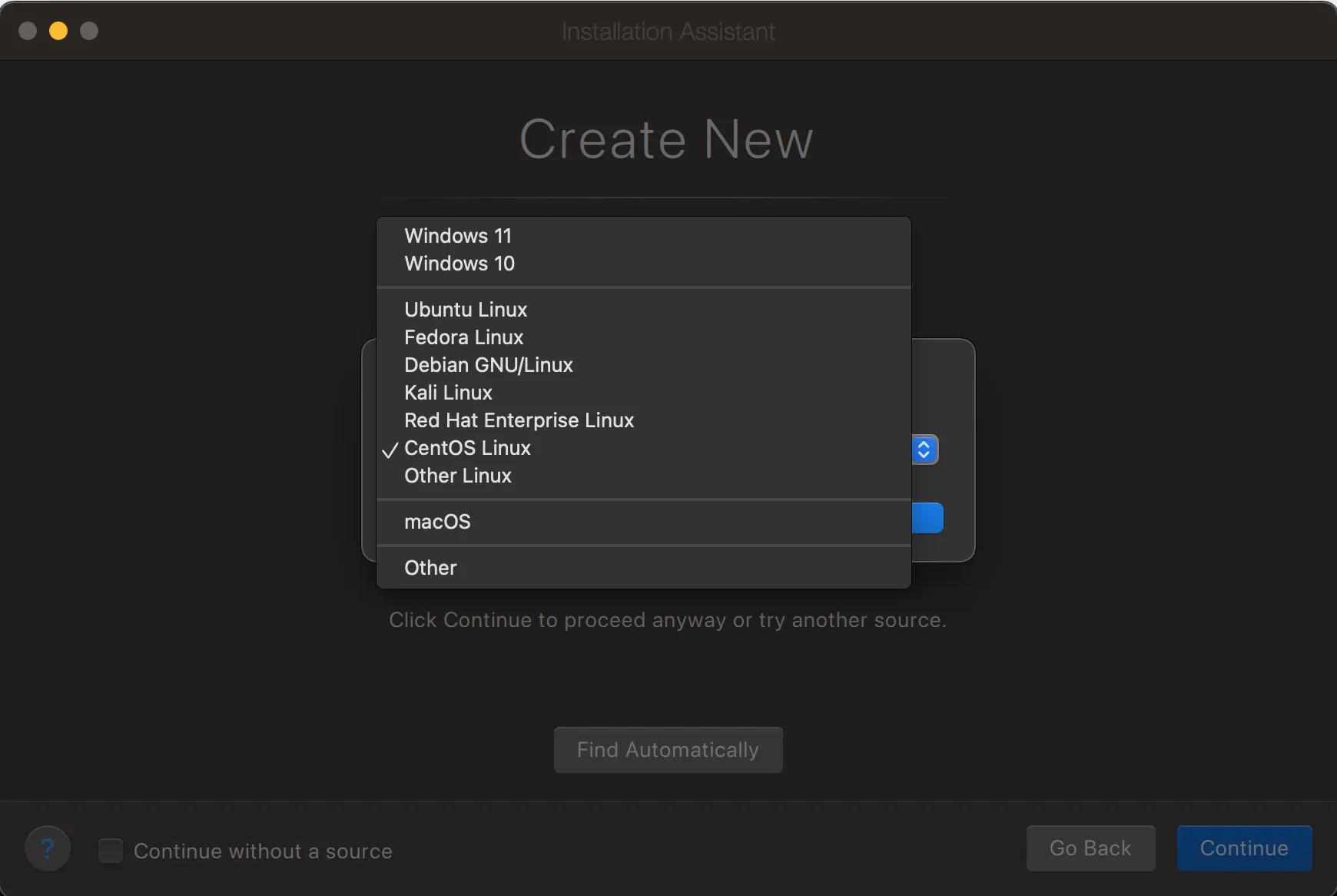The width and height of the screenshot is (1337, 896).
Task: Enable Continue without a source checkbox
Action: (111, 851)
